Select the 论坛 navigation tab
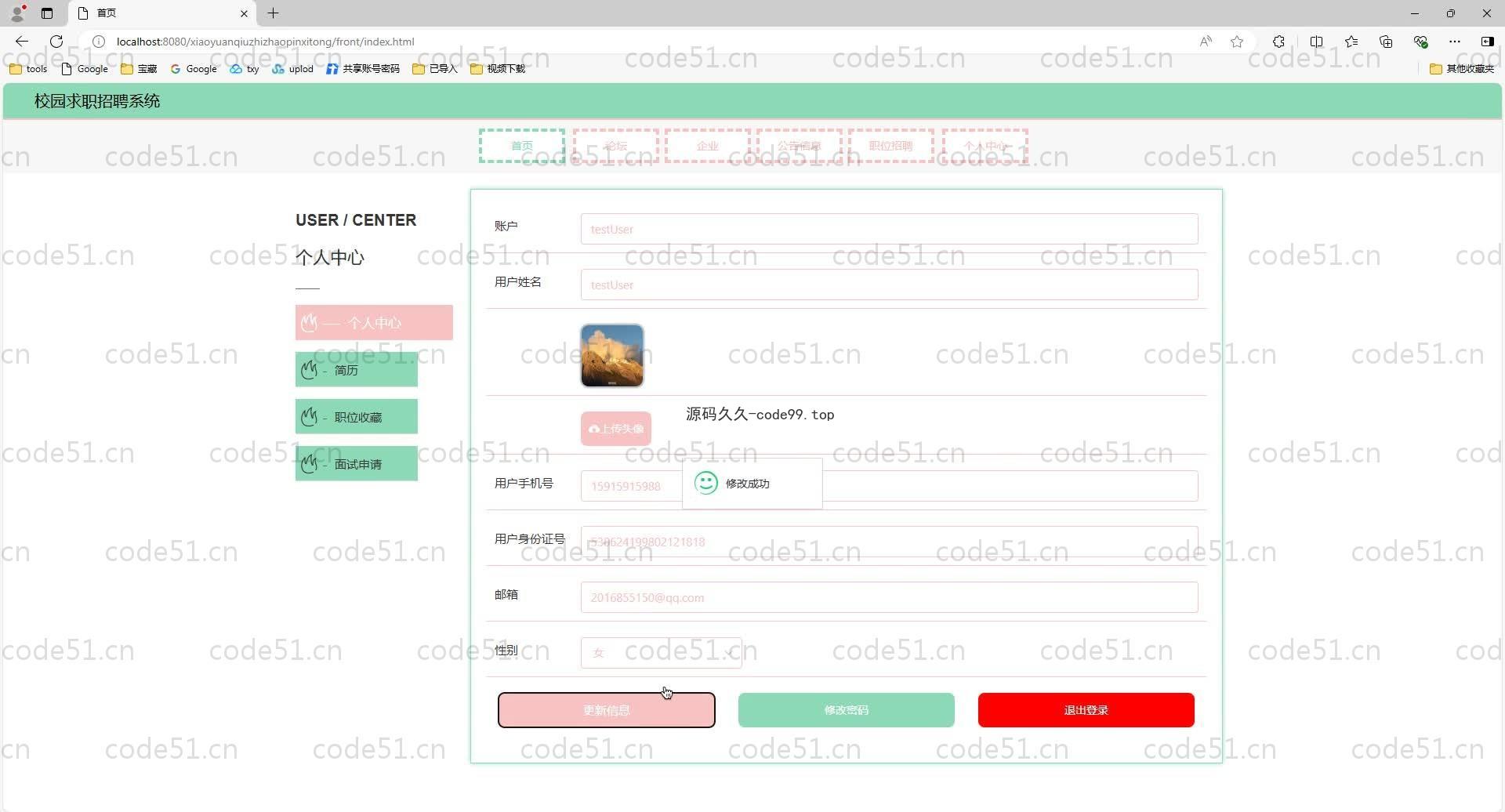 615,147
